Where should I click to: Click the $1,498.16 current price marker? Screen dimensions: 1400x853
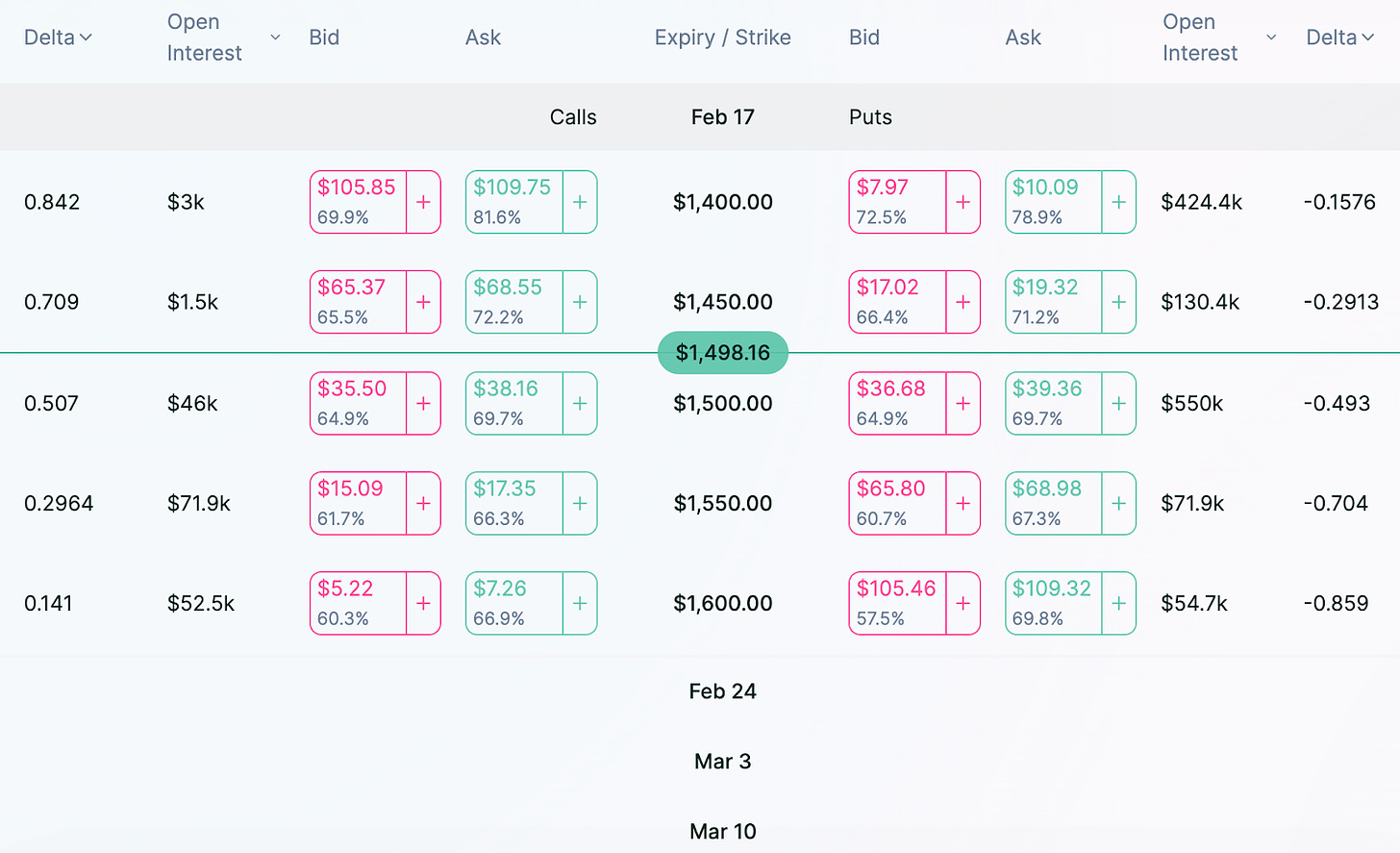coord(722,353)
